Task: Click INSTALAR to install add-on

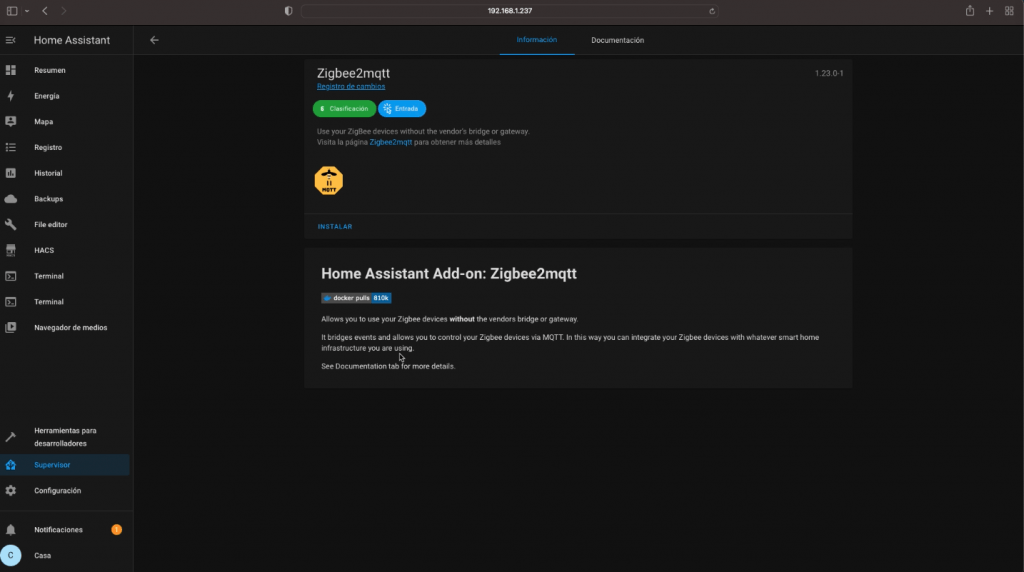Action: coord(335,227)
